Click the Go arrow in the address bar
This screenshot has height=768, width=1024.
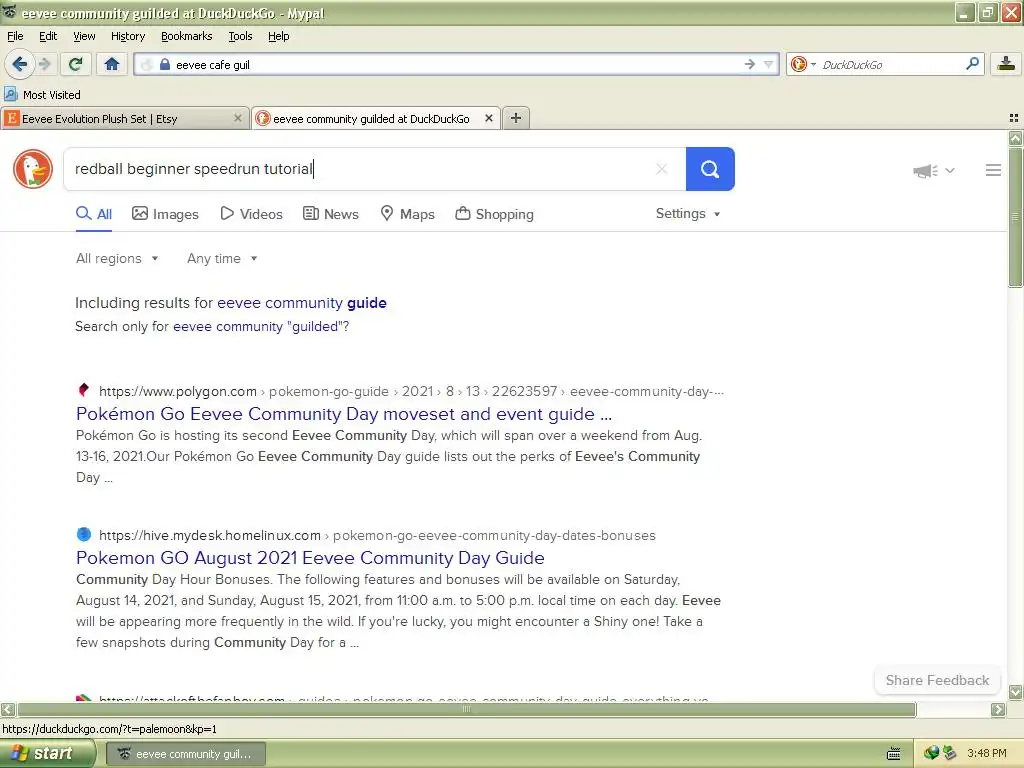tap(750, 64)
